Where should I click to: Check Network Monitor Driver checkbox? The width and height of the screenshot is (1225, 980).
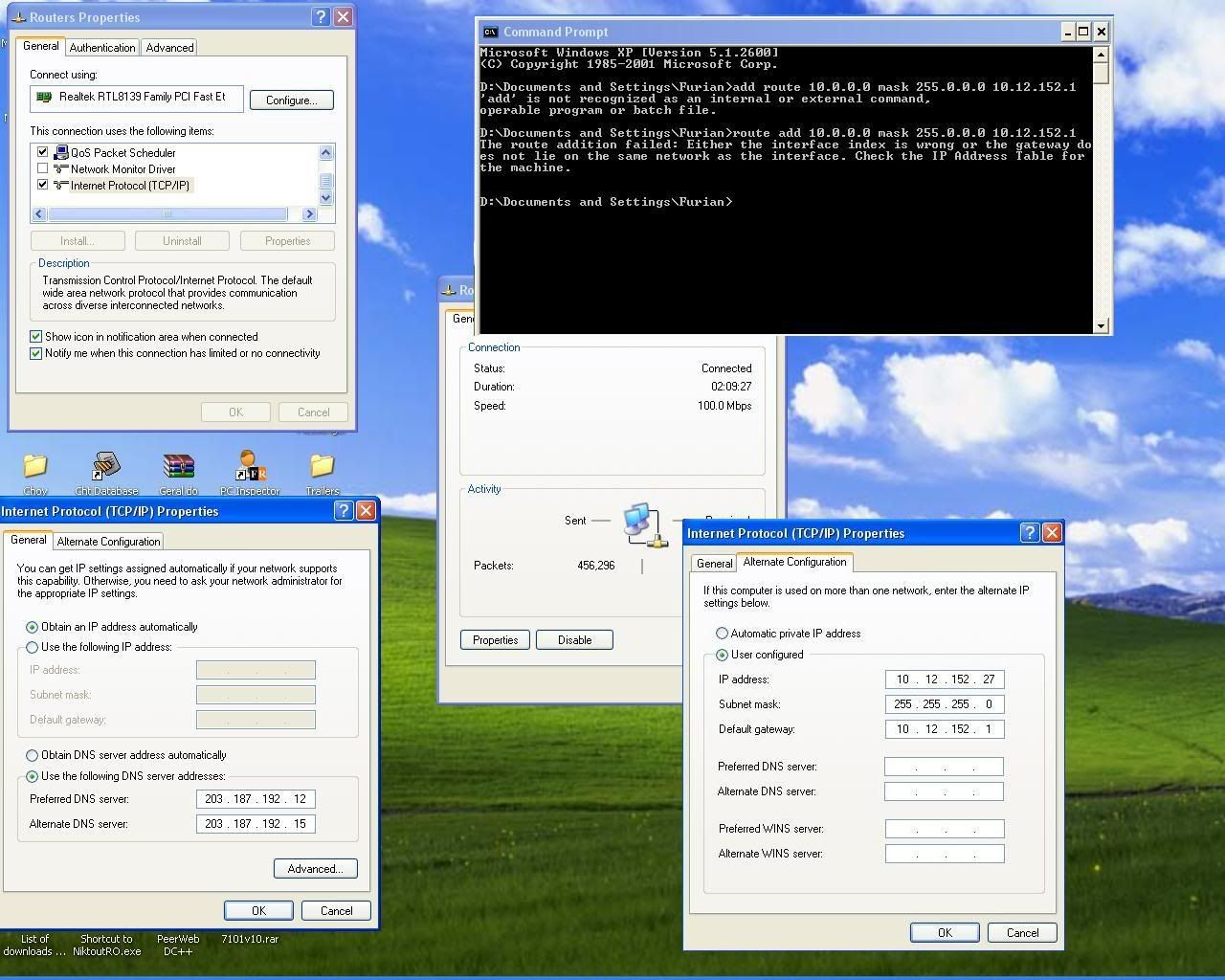[42, 168]
